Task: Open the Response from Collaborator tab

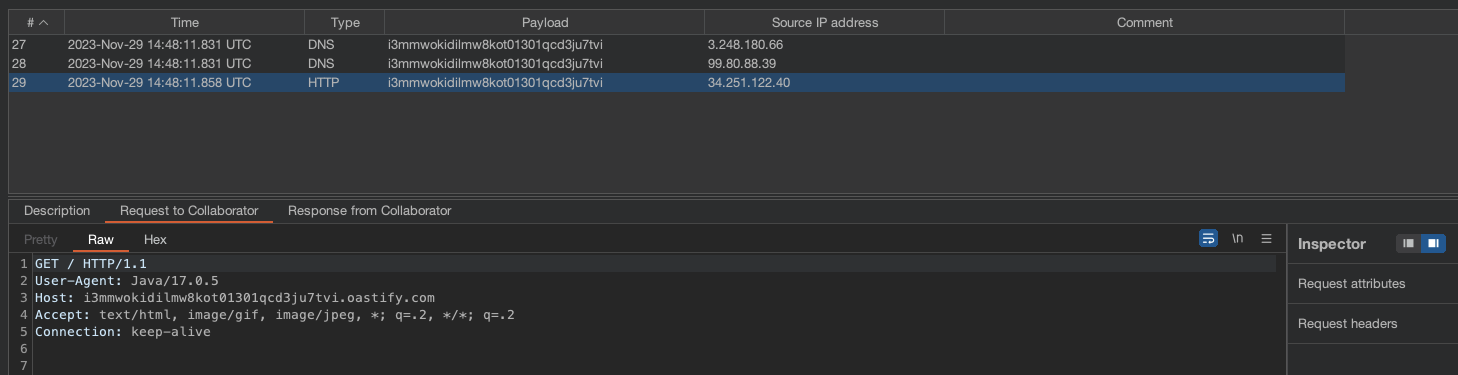Action: pyautogui.click(x=369, y=211)
